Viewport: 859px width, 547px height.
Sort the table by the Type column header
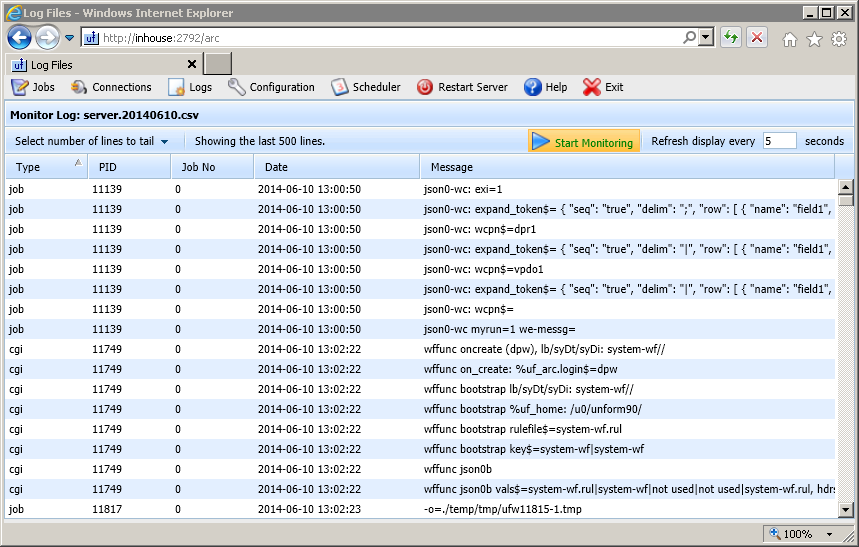46,167
